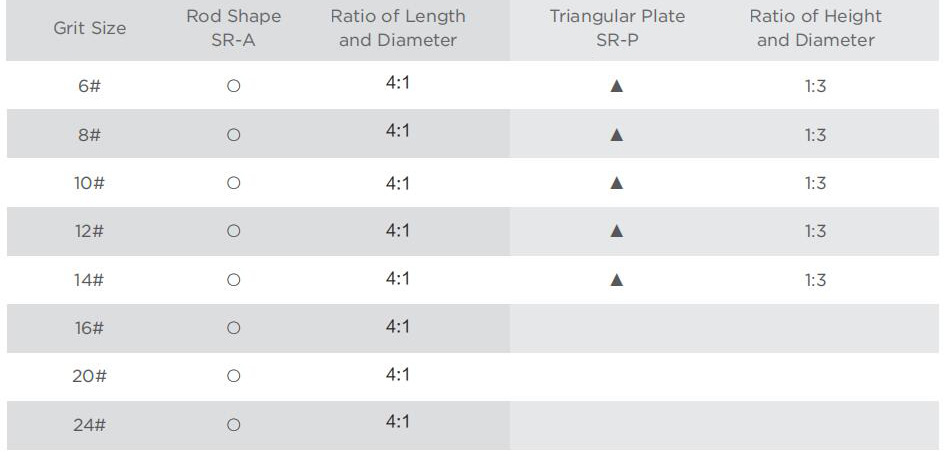
Task: Select the triangle marker for 14# grit
Action: click(617, 280)
